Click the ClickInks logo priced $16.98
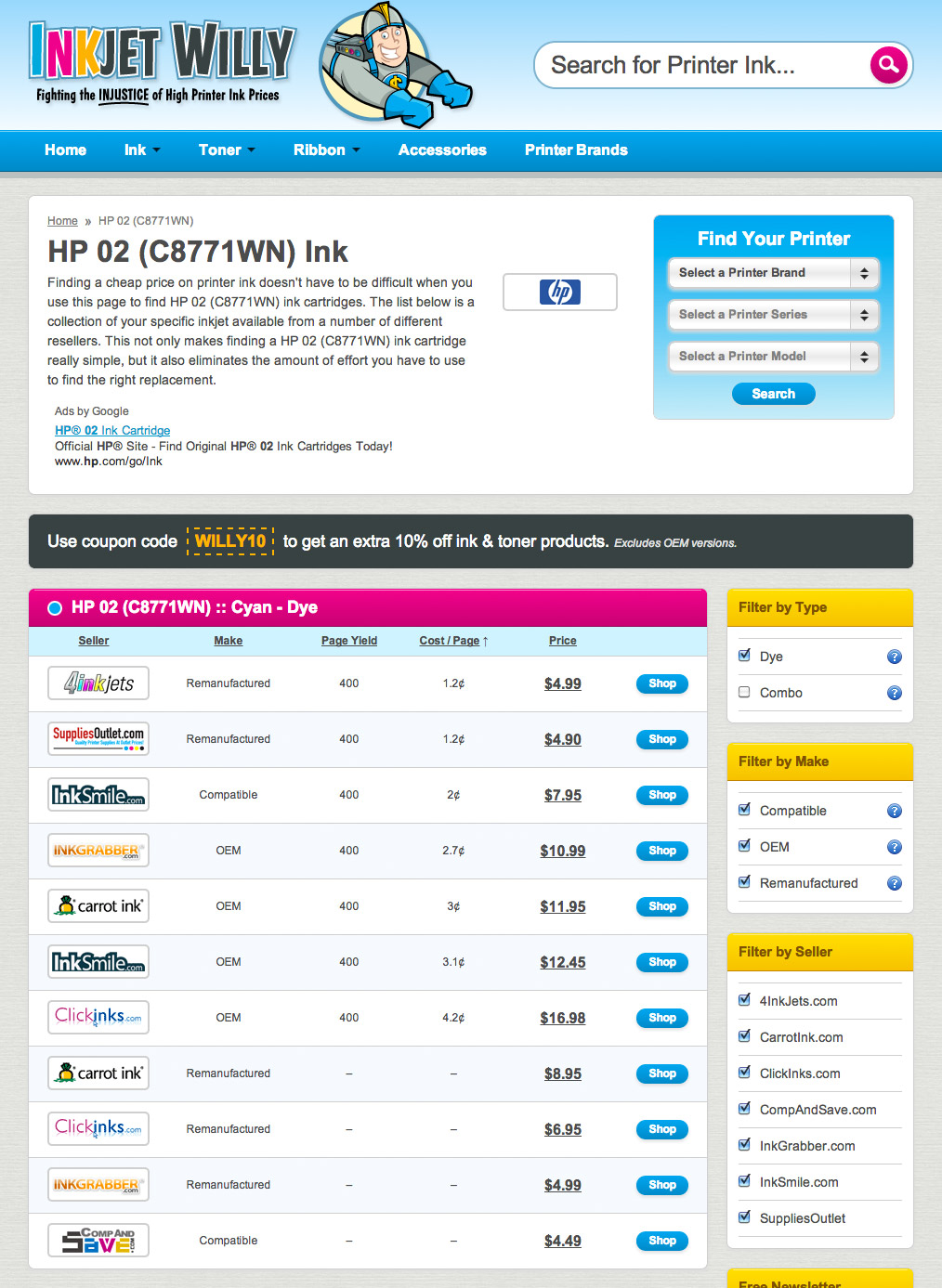Image resolution: width=942 pixels, height=1288 pixels. click(x=98, y=1018)
